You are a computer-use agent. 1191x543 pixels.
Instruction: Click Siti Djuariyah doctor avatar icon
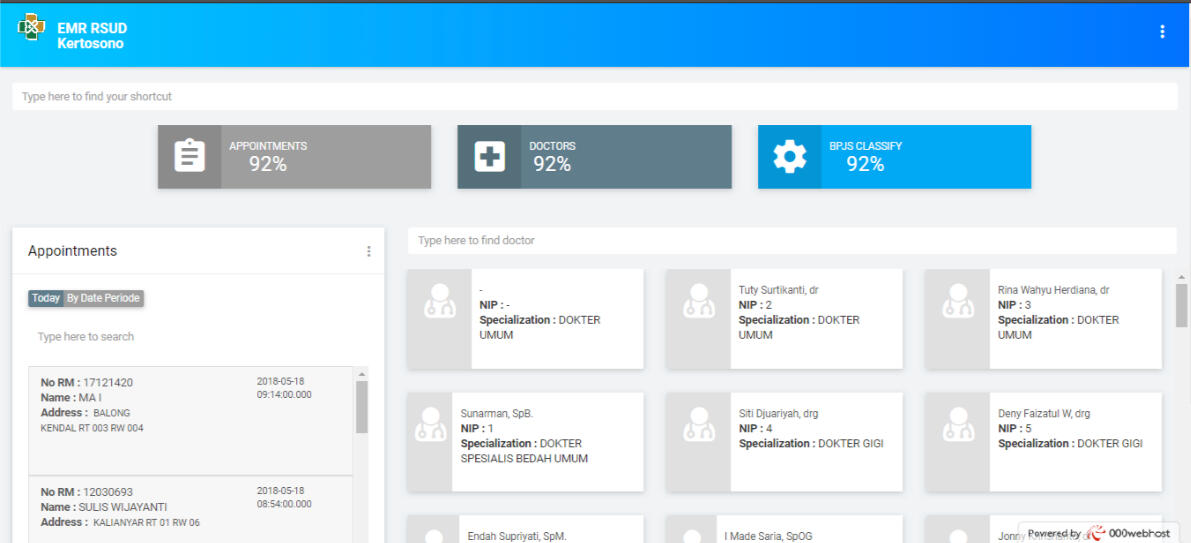click(698, 428)
